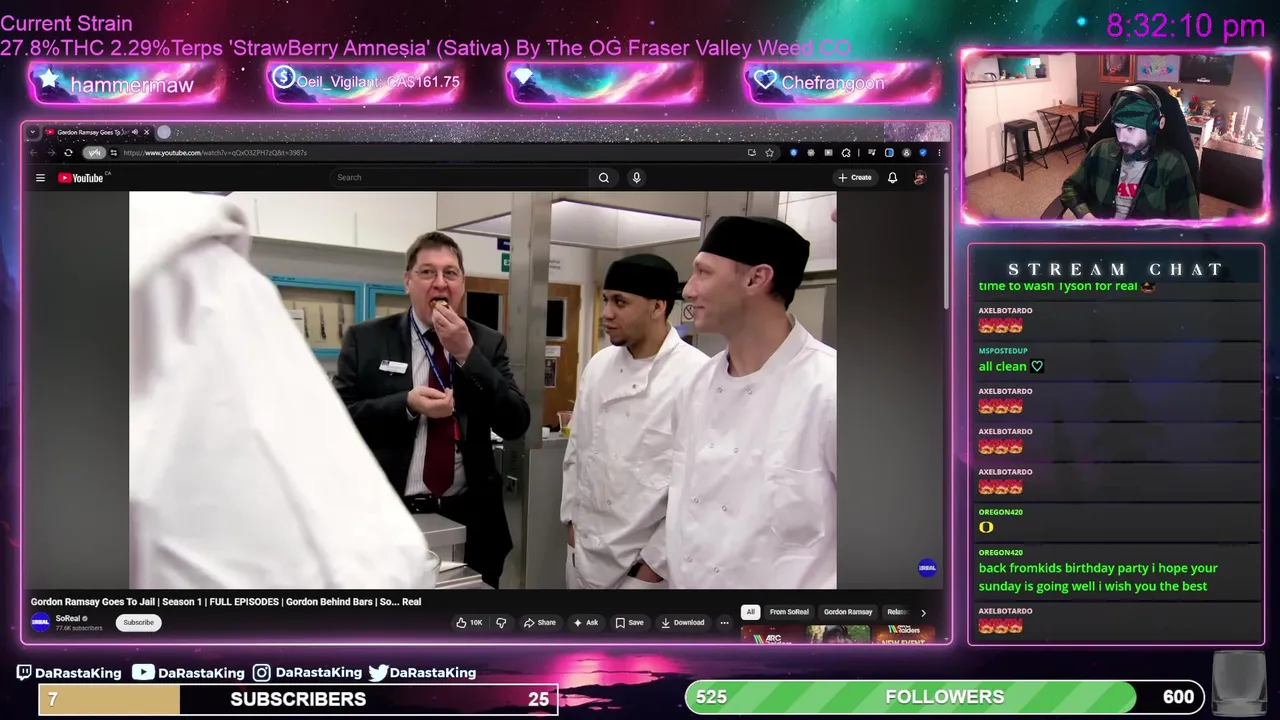
Task: Open the SoReal channel name link
Action: [x=67, y=619]
